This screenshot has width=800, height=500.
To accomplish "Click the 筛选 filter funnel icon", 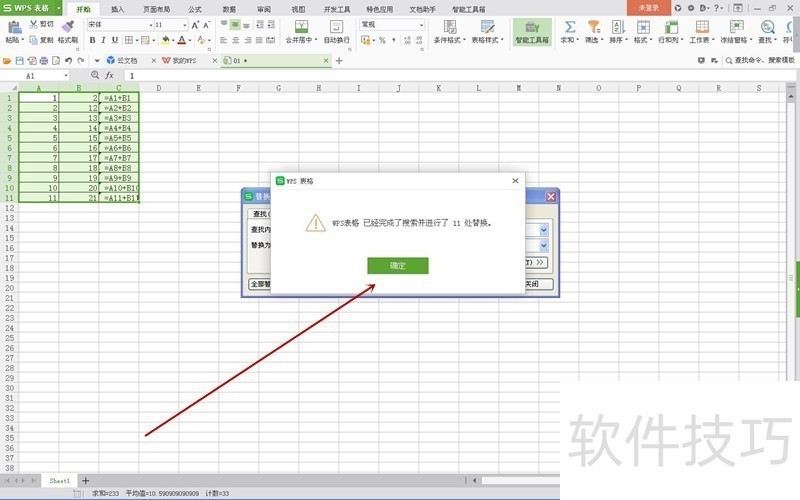I will click(x=593, y=27).
